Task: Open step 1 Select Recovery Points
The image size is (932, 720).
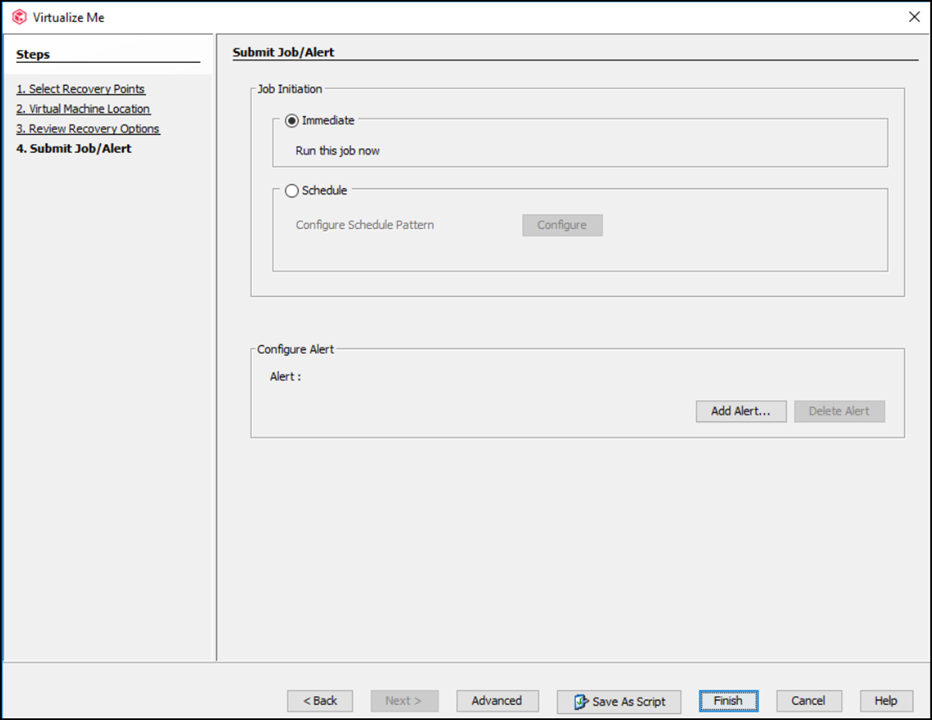Action: pos(81,88)
